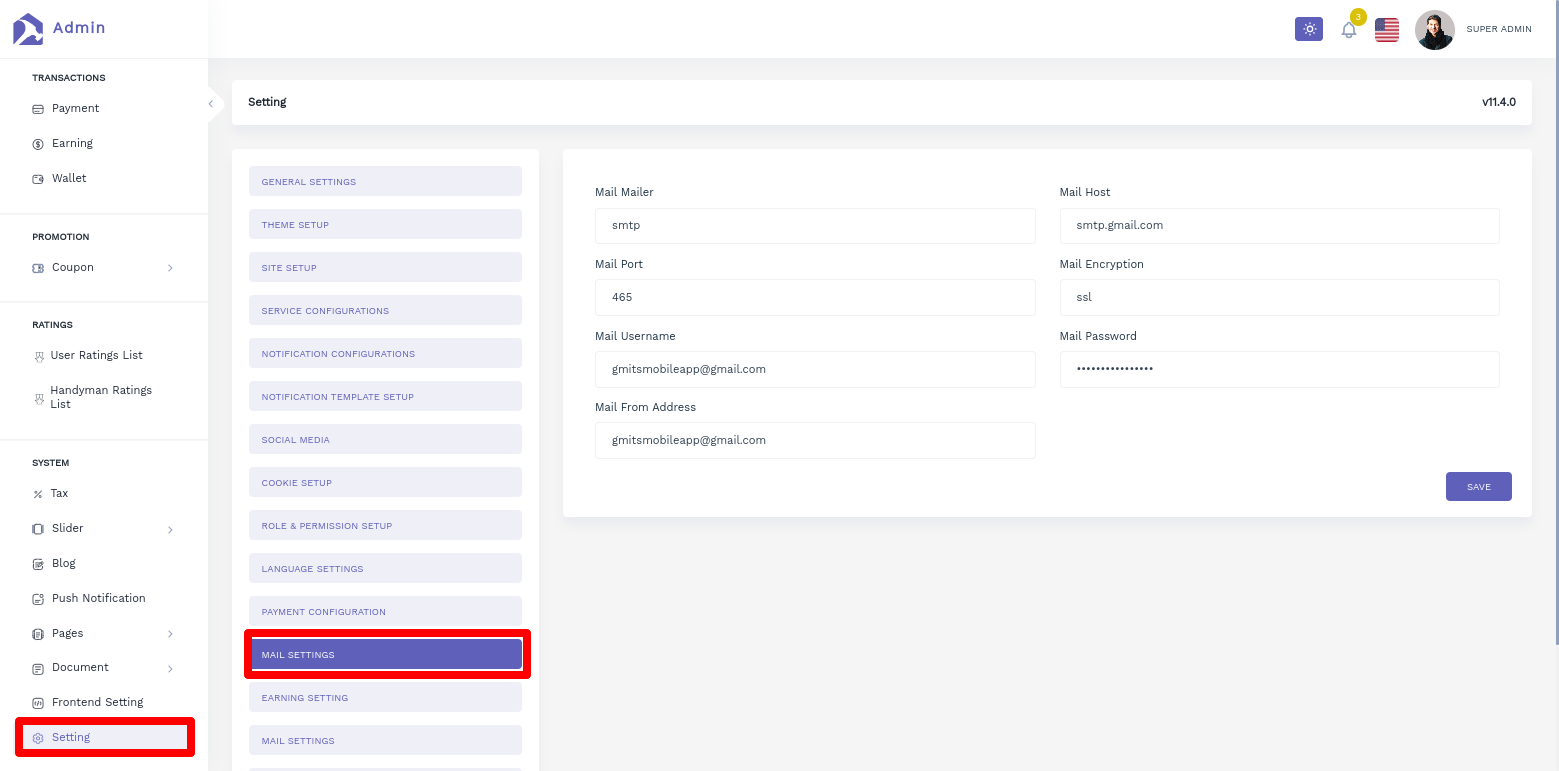1559x771 pixels.
Task: Click the Mail From Address input field
Action: point(815,440)
